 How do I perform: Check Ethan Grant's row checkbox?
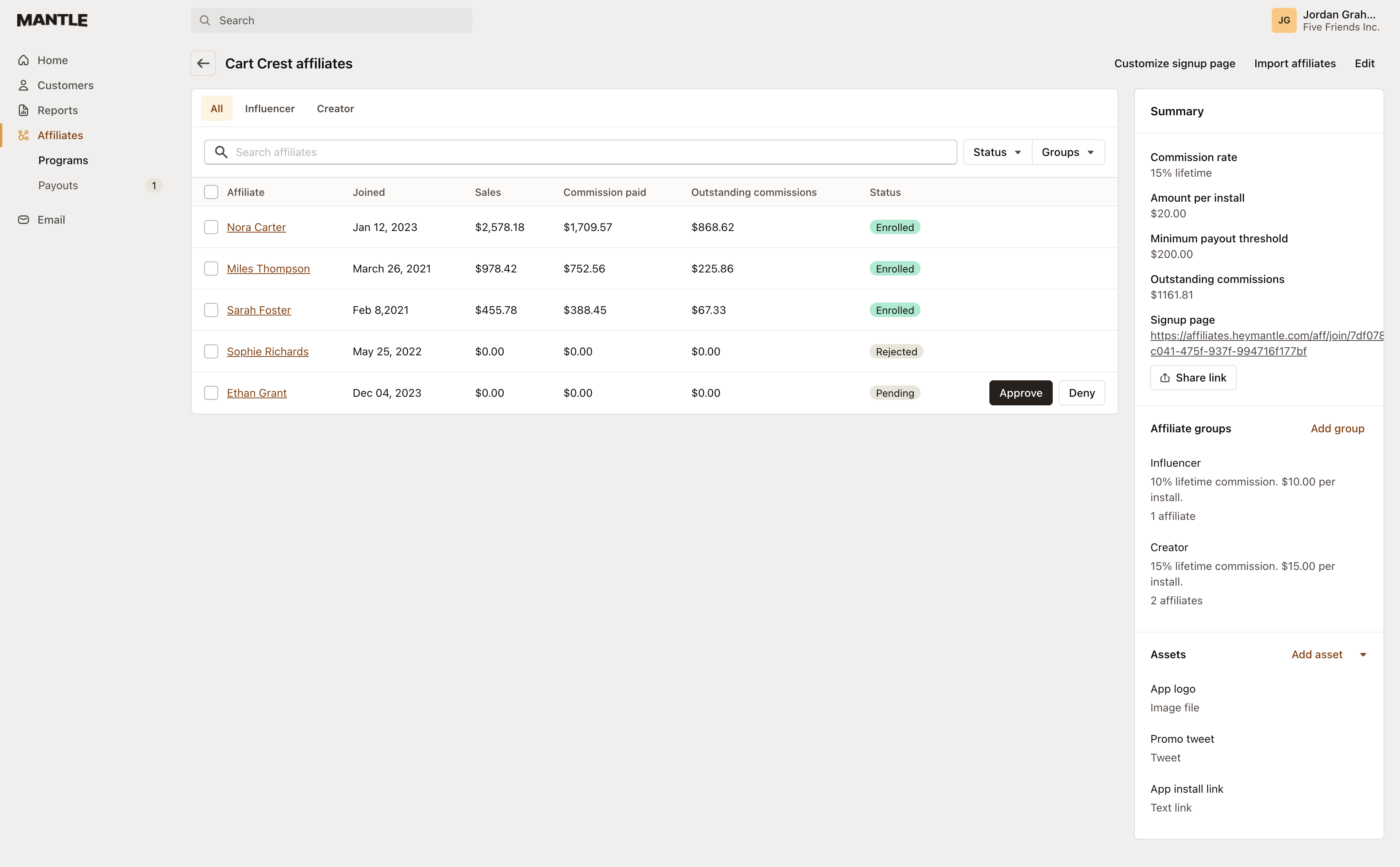pos(211,393)
